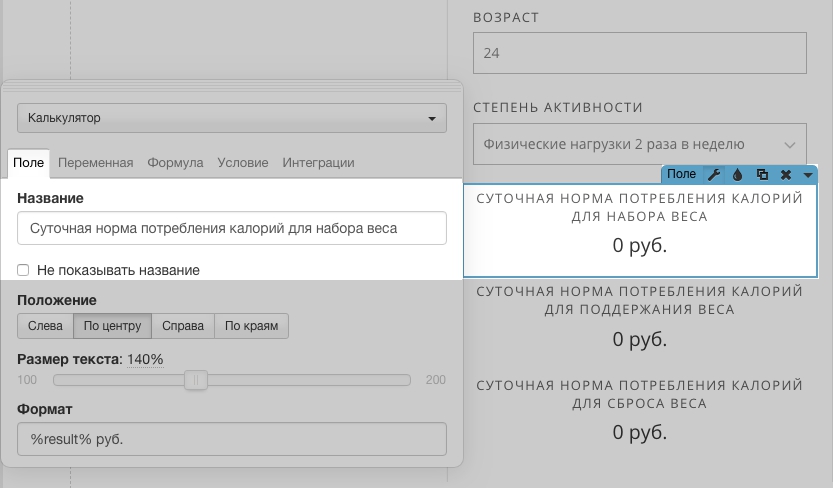Switch to Условие tab
The width and height of the screenshot is (833, 488).
(243, 163)
